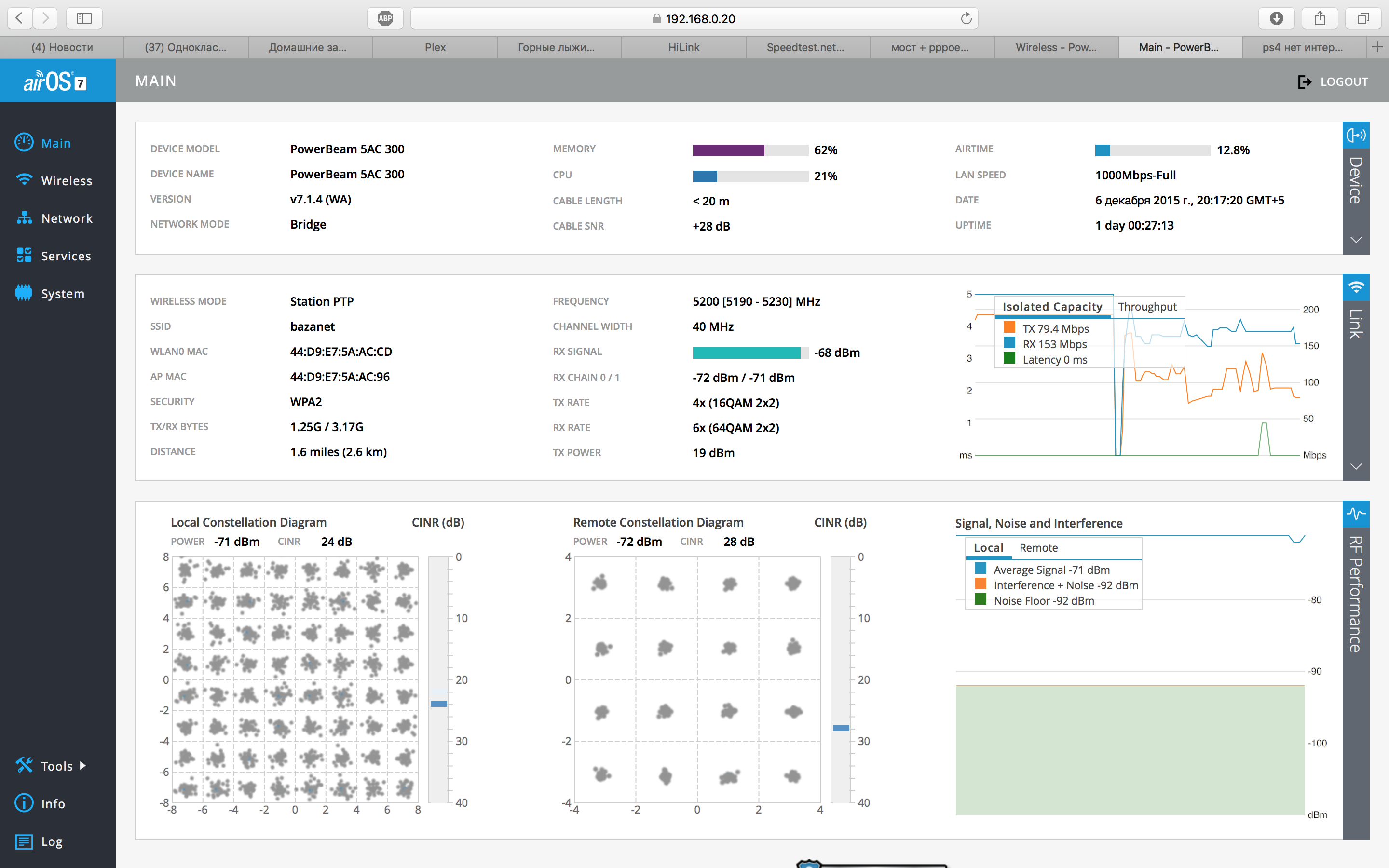Click the Link panel wifi icon
This screenshot has height=868, width=1389.
coord(1356,287)
